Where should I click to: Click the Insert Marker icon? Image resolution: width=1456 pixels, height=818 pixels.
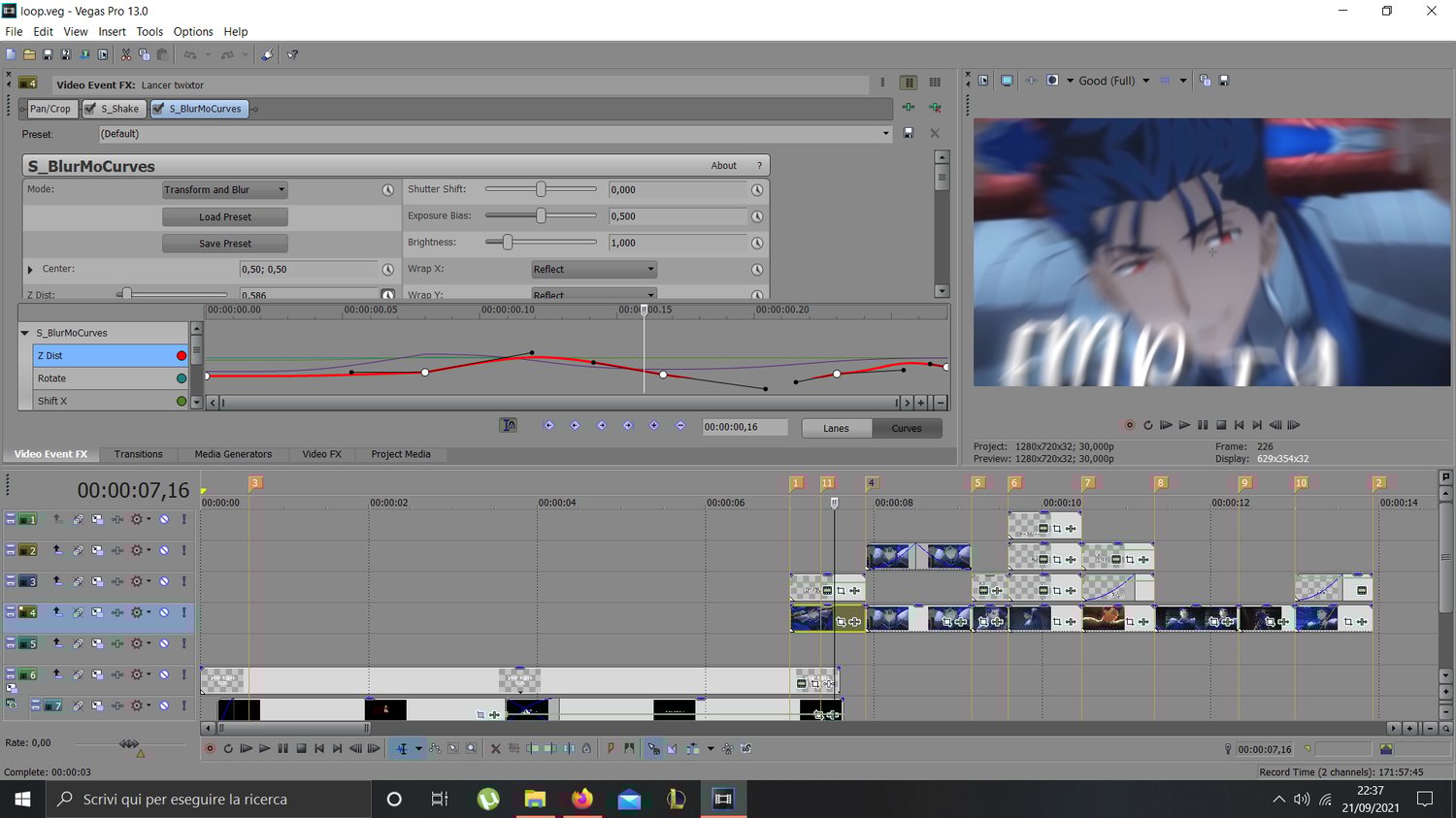pos(611,748)
